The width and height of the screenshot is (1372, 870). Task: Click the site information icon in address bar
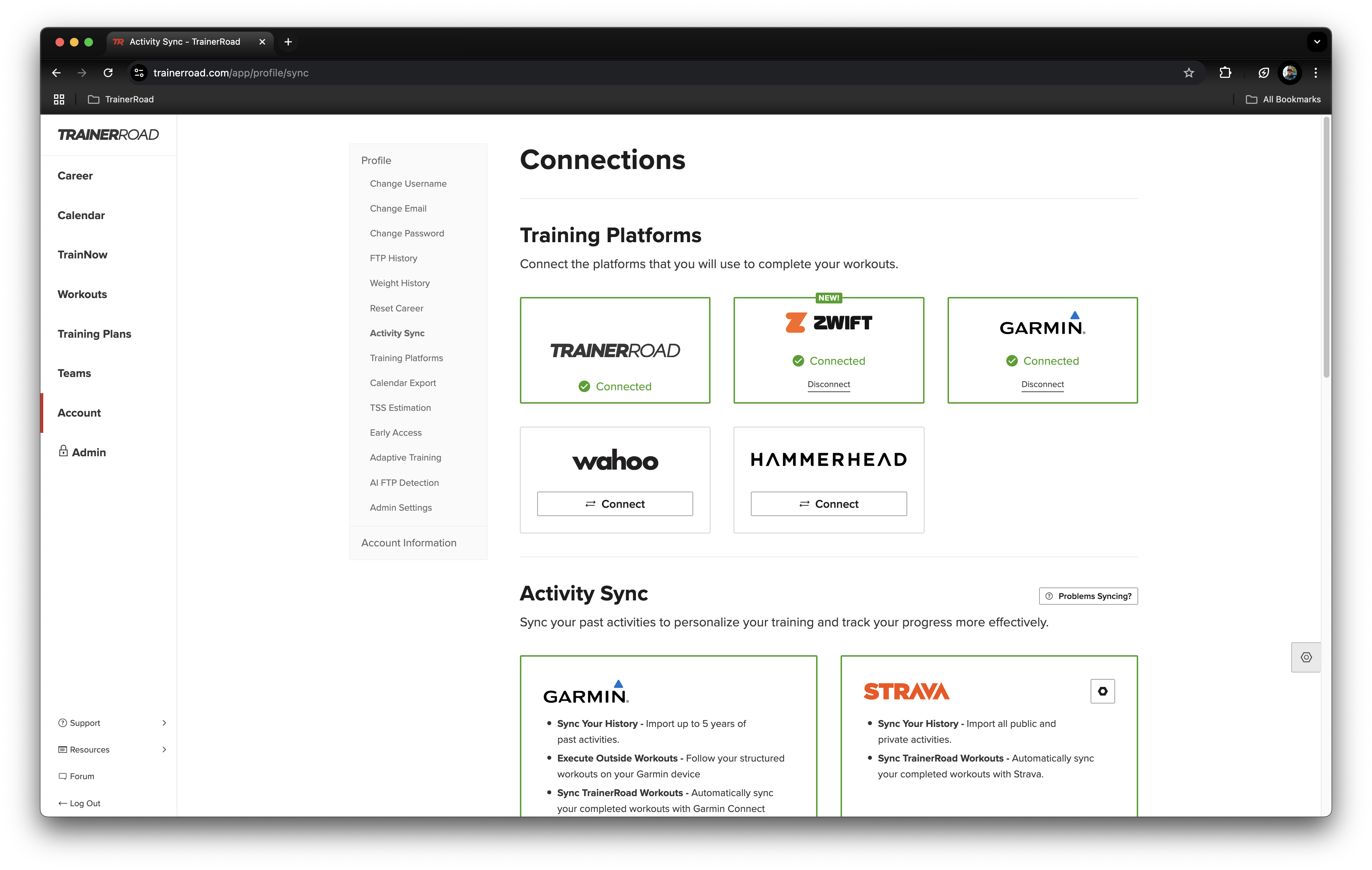pos(138,72)
